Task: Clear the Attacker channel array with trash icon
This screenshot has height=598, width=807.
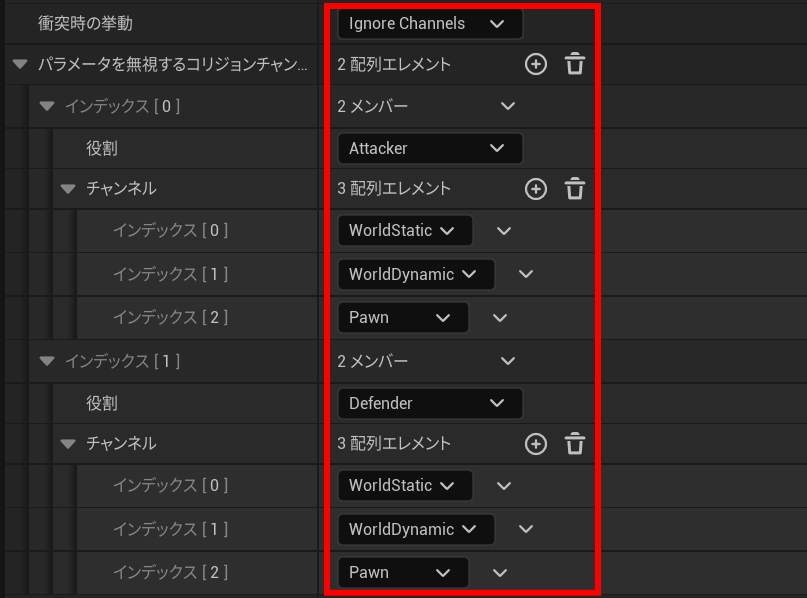Action: coord(574,188)
